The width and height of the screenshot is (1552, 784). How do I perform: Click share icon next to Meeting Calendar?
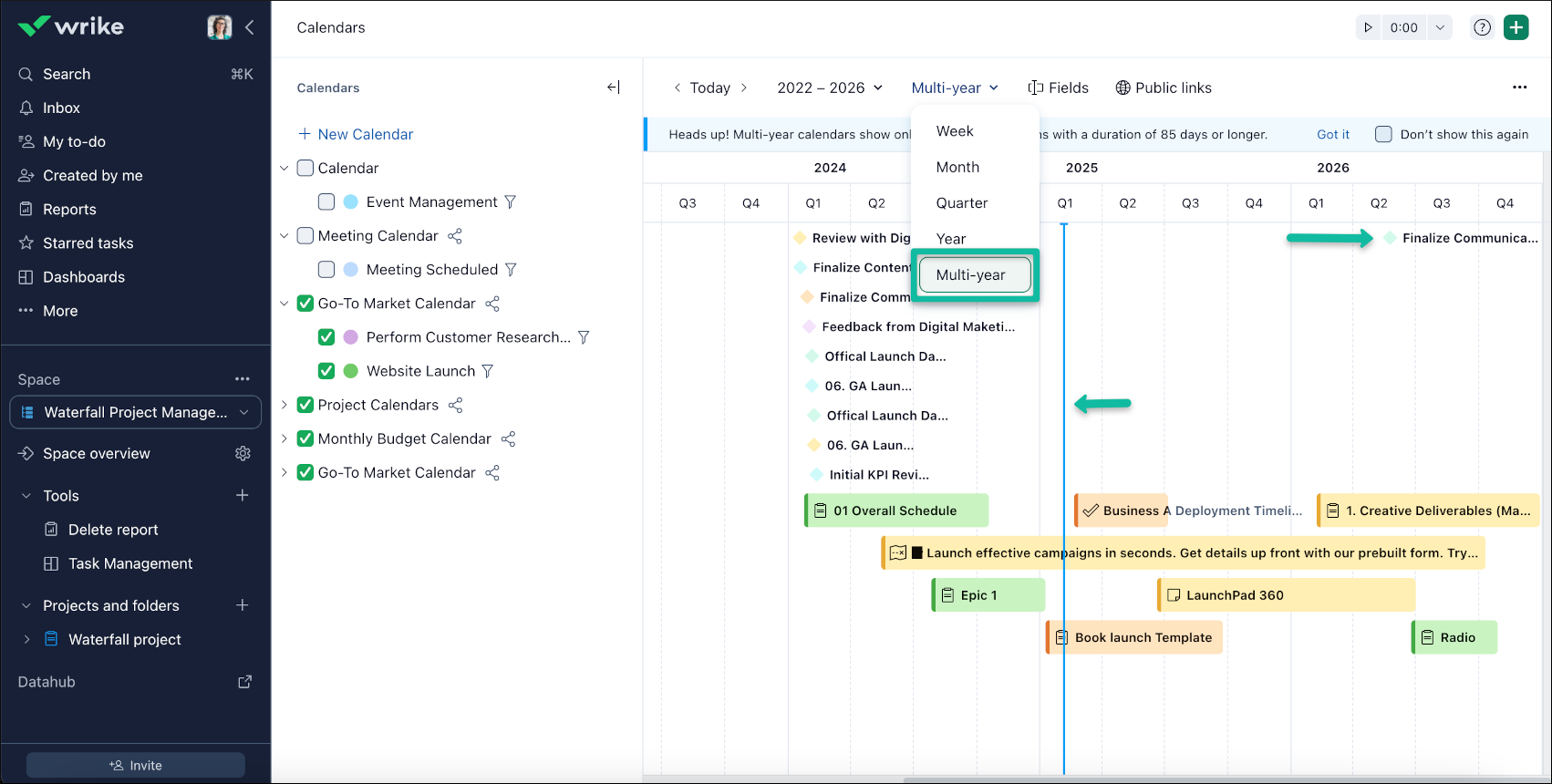click(x=455, y=236)
